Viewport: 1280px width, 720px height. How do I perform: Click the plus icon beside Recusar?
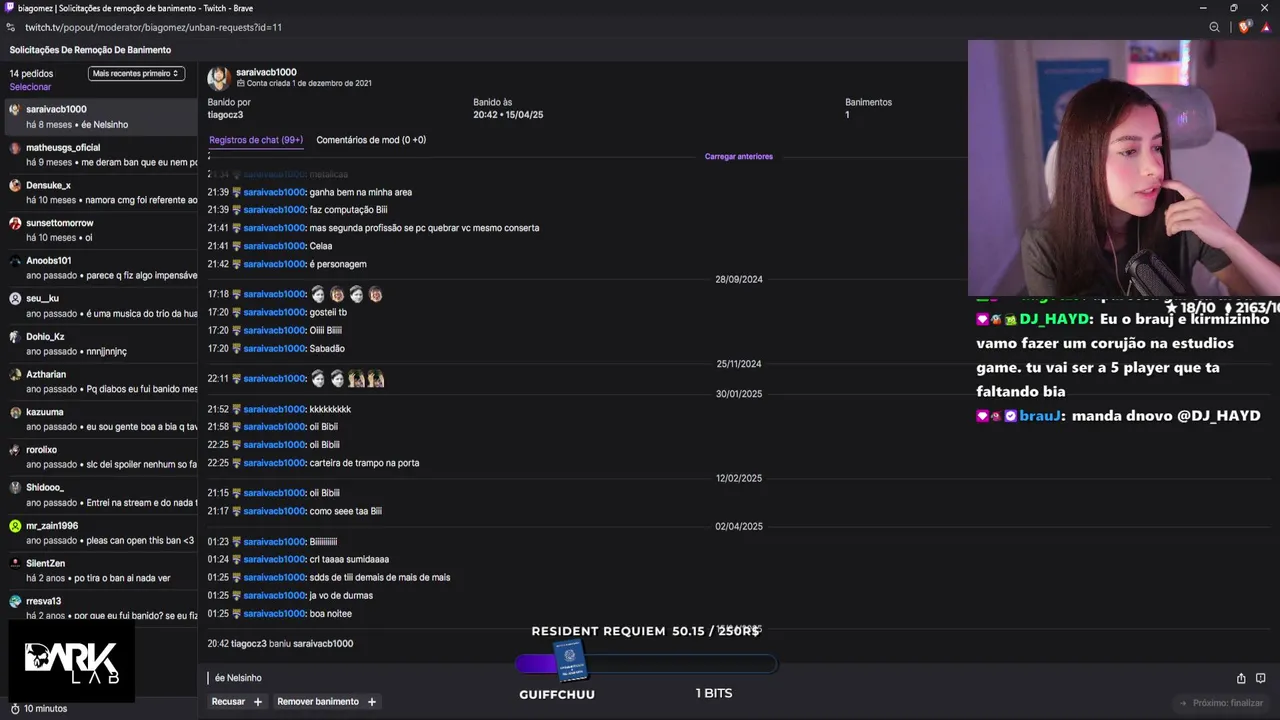[258, 702]
